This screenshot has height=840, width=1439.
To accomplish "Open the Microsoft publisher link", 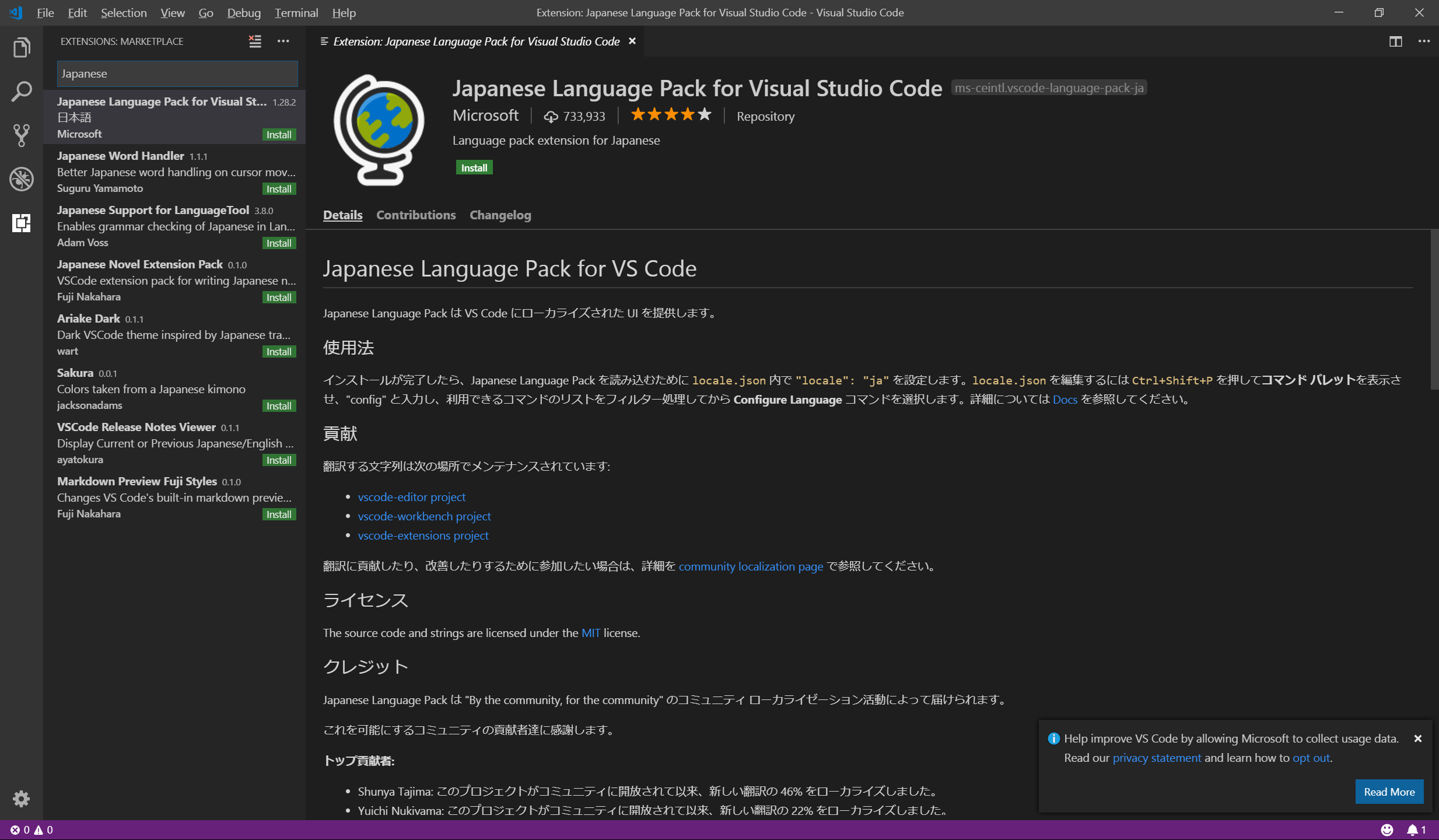I will (485, 116).
